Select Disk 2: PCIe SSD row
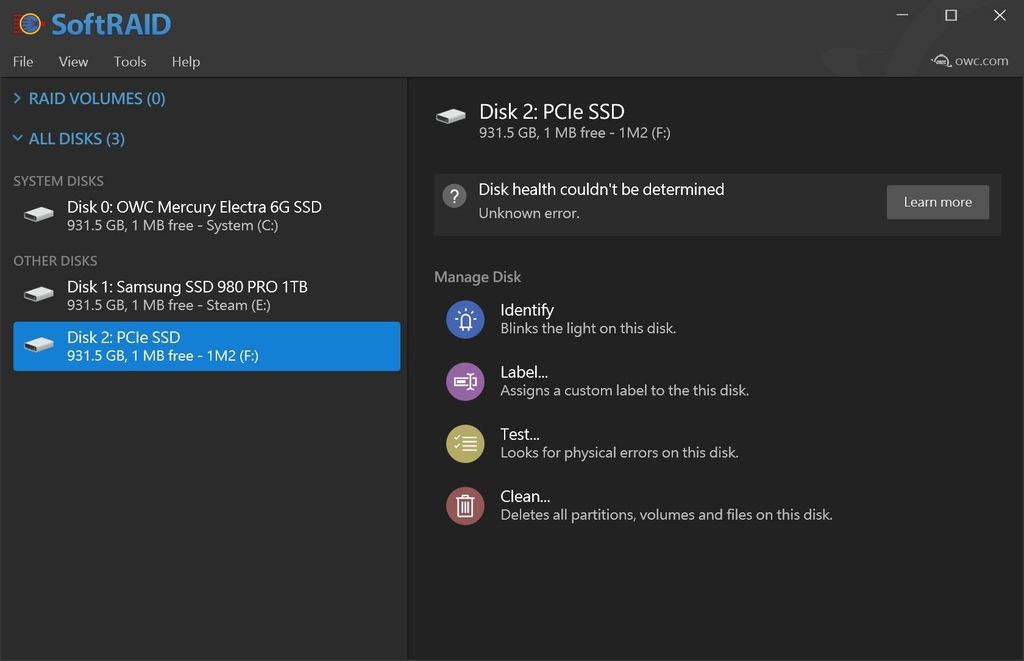This screenshot has height=661, width=1024. tap(206, 346)
